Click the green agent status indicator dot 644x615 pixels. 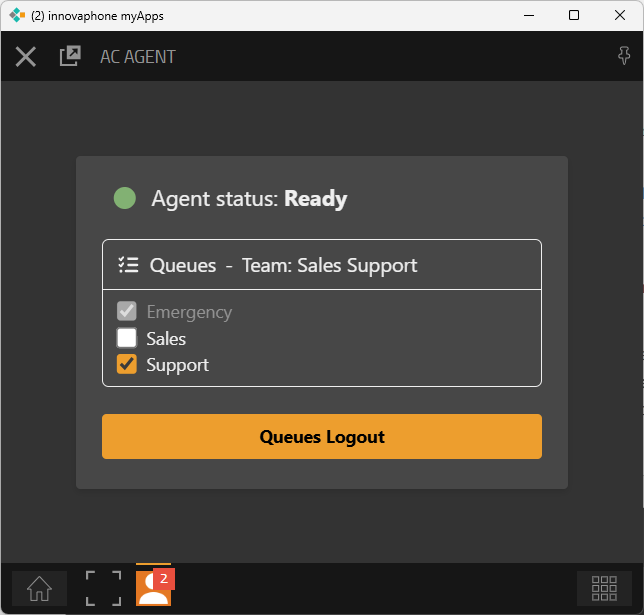[x=124, y=199]
